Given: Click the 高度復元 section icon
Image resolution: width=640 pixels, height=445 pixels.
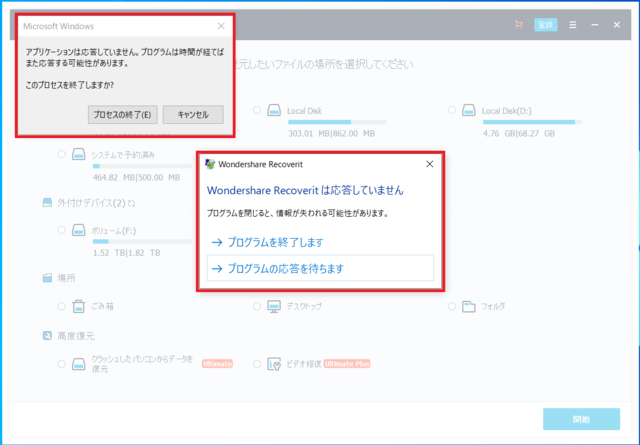Looking at the screenshot, I should click(x=47, y=336).
